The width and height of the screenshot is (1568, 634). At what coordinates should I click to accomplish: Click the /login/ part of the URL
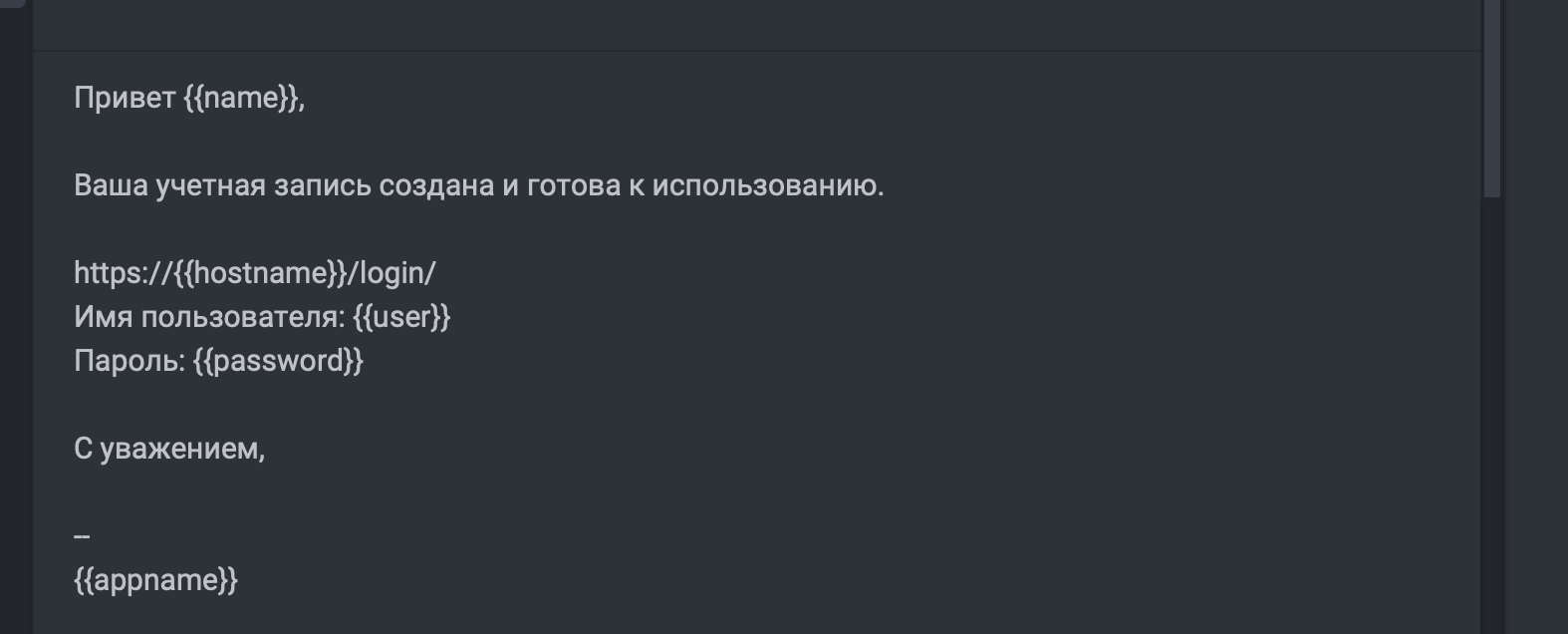(x=392, y=273)
